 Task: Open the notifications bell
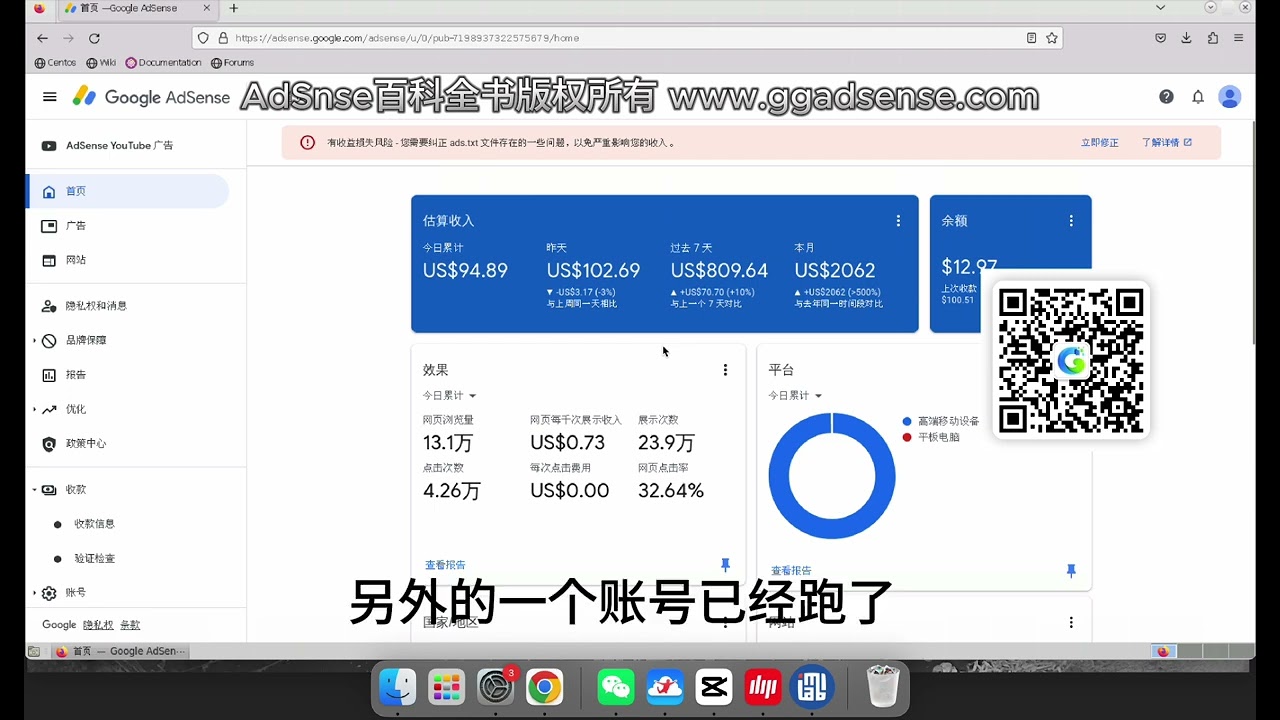click(1198, 97)
